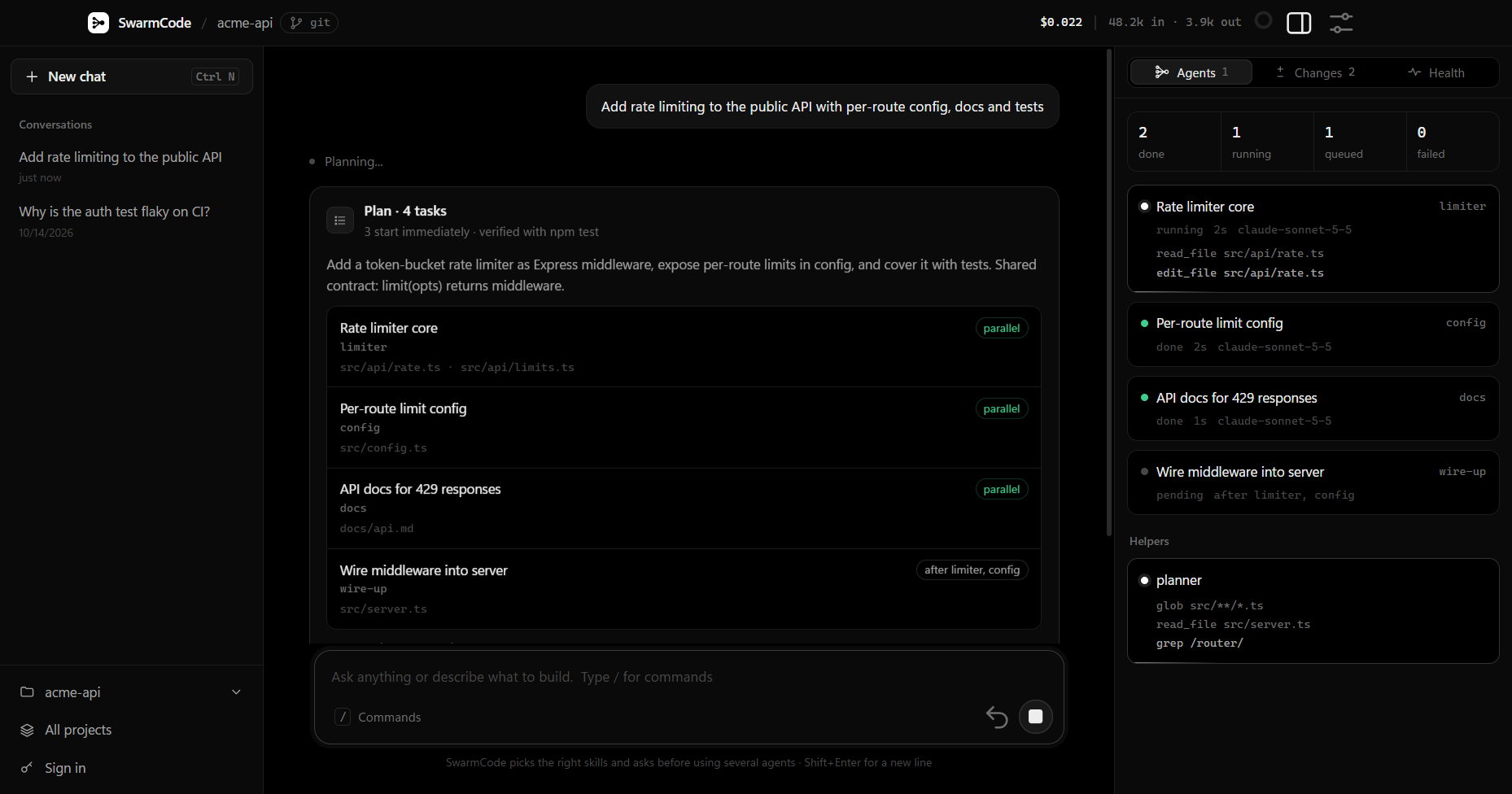
Task: Click the plan list icon
Action: pos(340,220)
